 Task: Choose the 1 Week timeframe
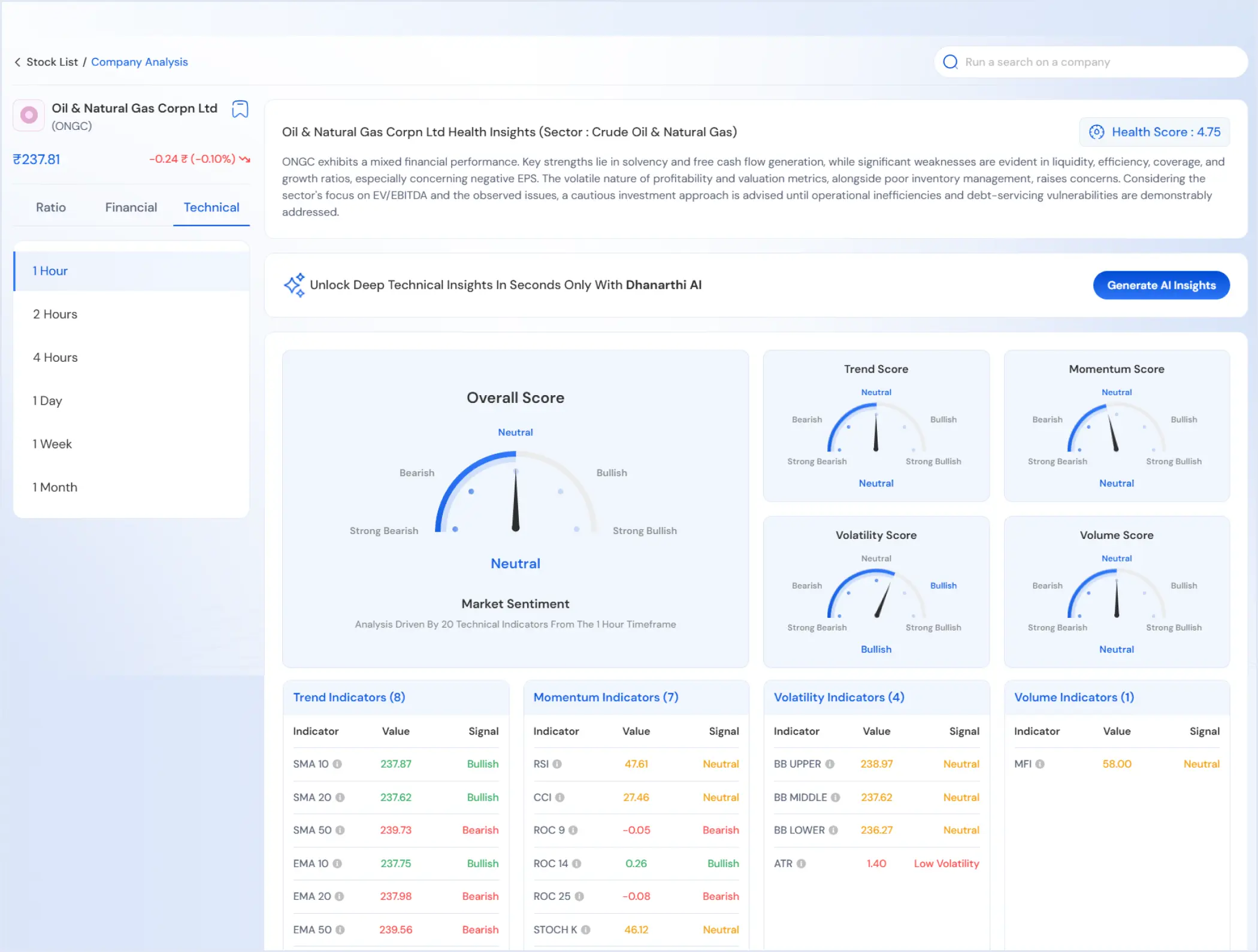pyautogui.click(x=131, y=444)
